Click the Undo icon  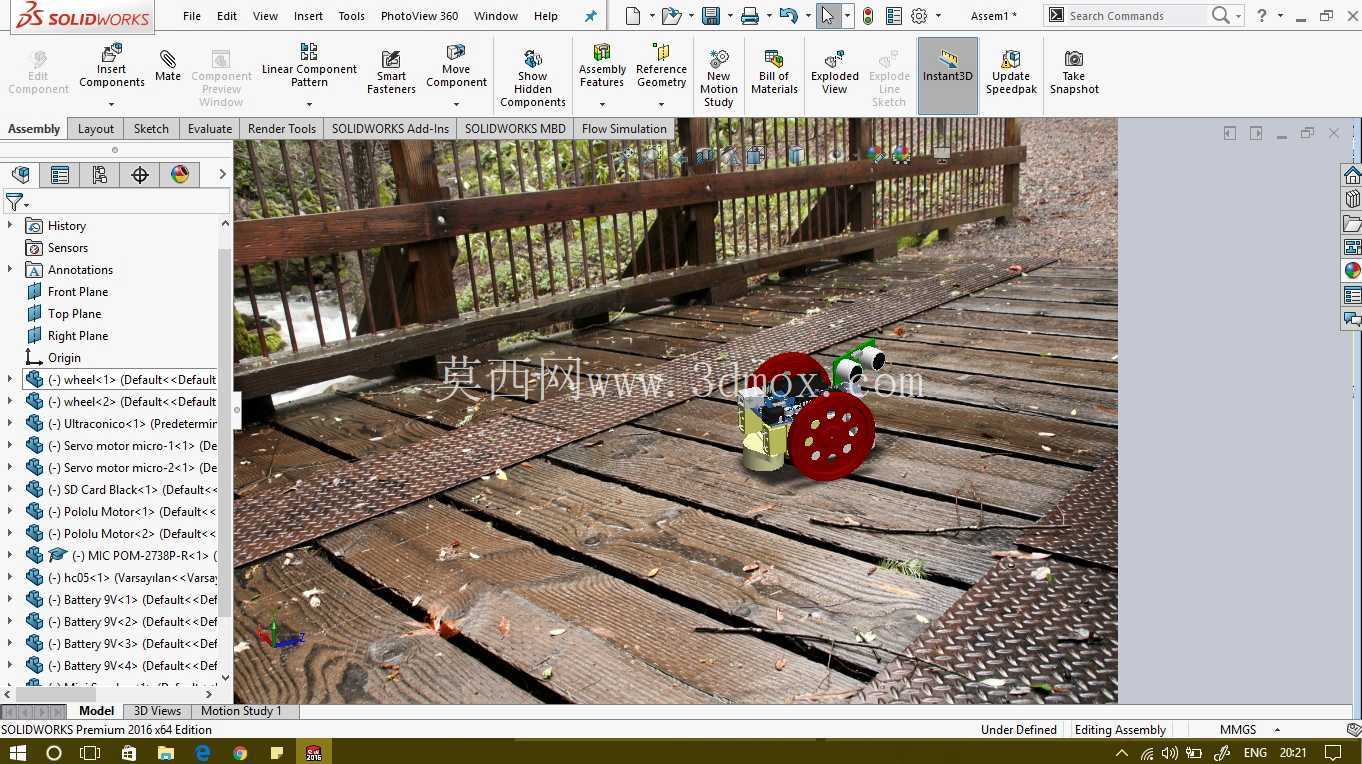click(788, 16)
